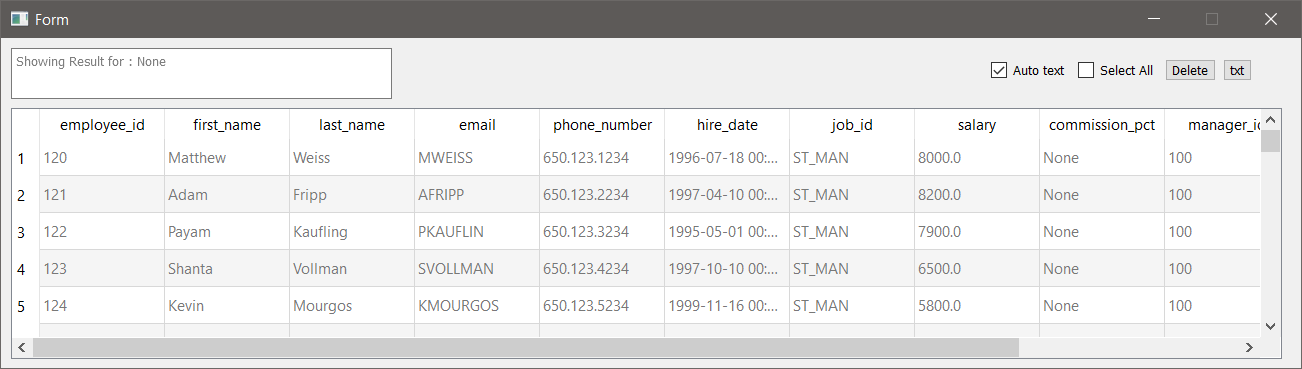Image resolution: width=1302 pixels, height=369 pixels.
Task: Enable the Select All checkbox
Action: (1115, 70)
